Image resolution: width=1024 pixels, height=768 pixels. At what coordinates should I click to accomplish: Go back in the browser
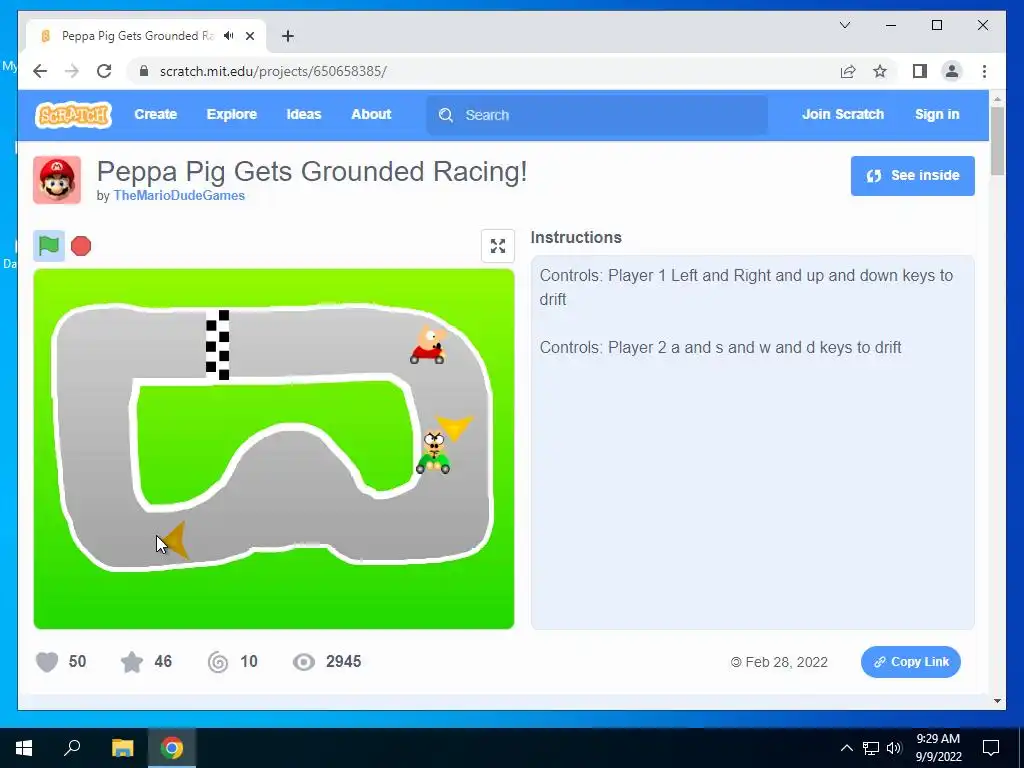coord(40,71)
